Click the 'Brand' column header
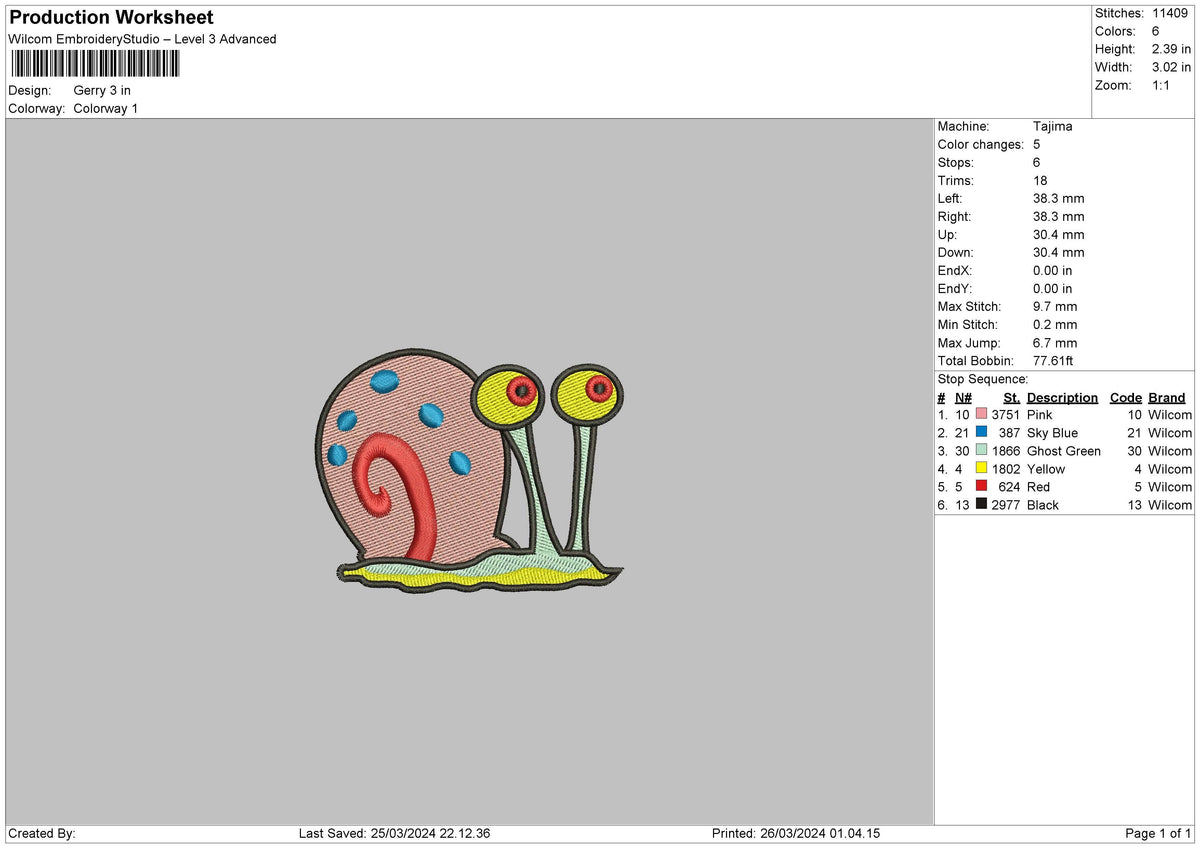 (x=1167, y=397)
